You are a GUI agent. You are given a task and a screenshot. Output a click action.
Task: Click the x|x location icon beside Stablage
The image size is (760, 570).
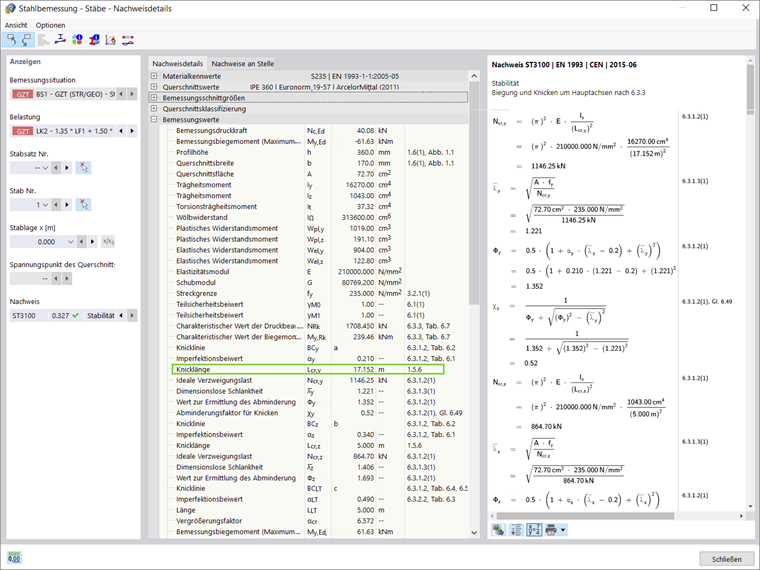(x=108, y=241)
